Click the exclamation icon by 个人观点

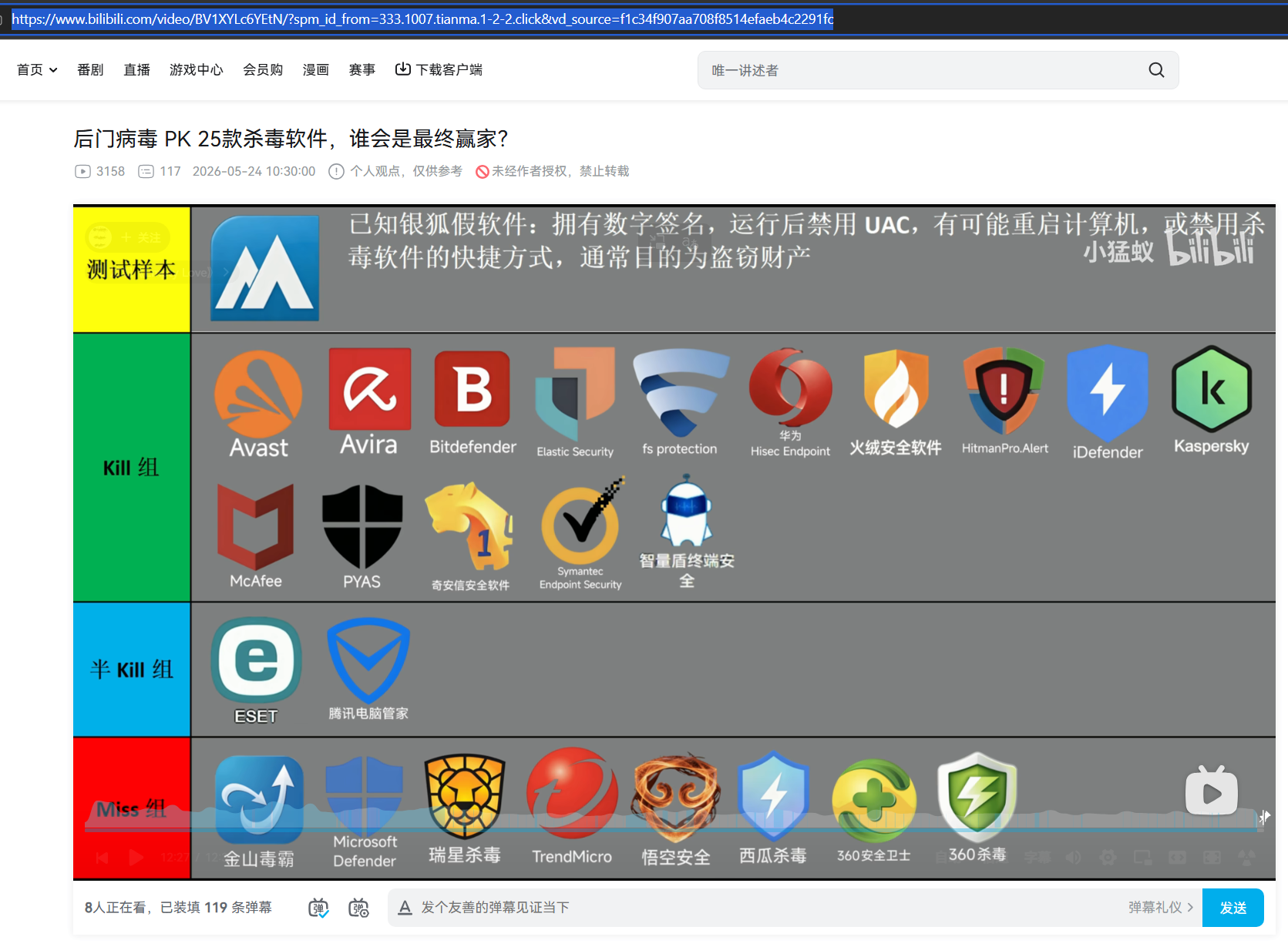pyautogui.click(x=336, y=171)
